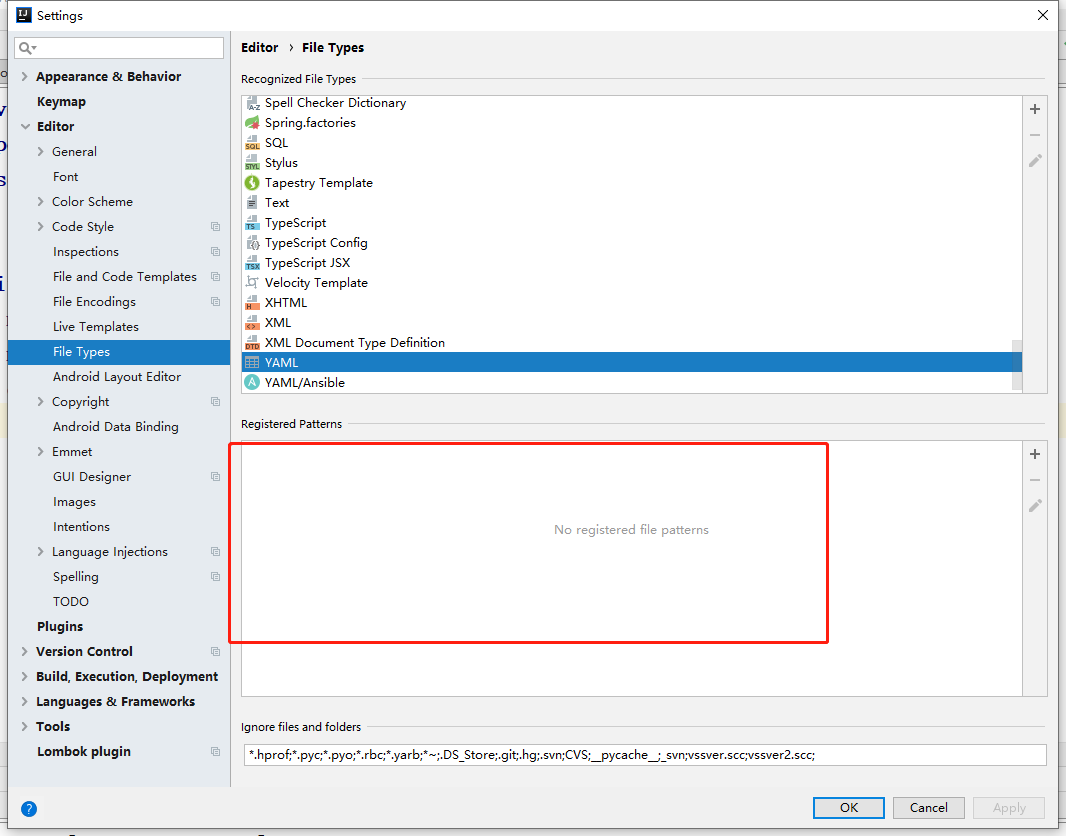Open the Keymap settings page
Screen dimensions: 1066x836
[61, 102]
